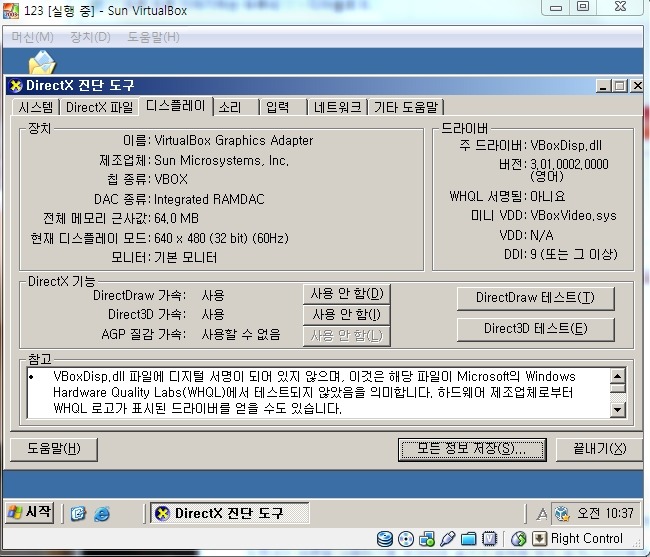650x557 pixels.
Task: Click the notes scrollbar up arrow
Action: (618, 376)
